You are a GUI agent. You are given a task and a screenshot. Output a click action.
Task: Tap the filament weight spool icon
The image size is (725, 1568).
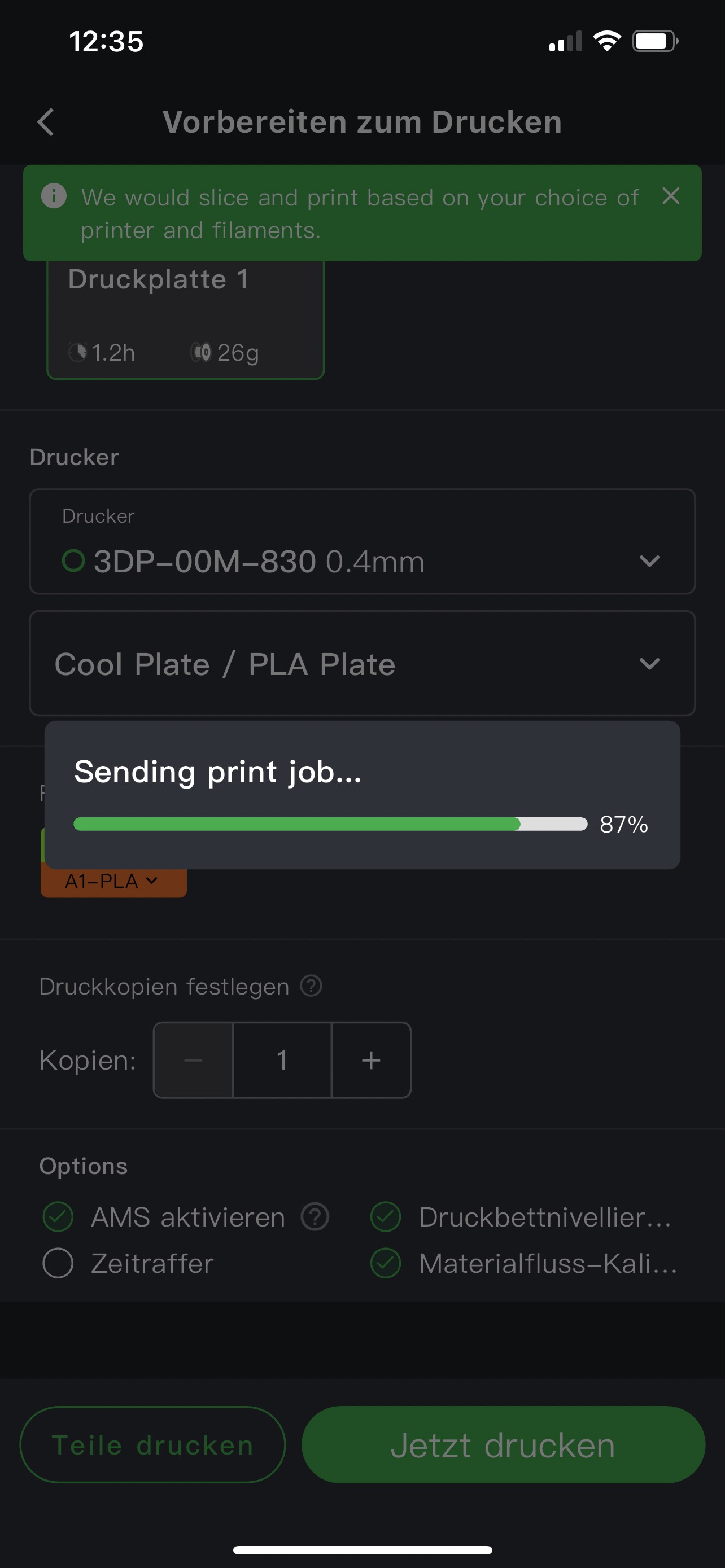(202, 352)
